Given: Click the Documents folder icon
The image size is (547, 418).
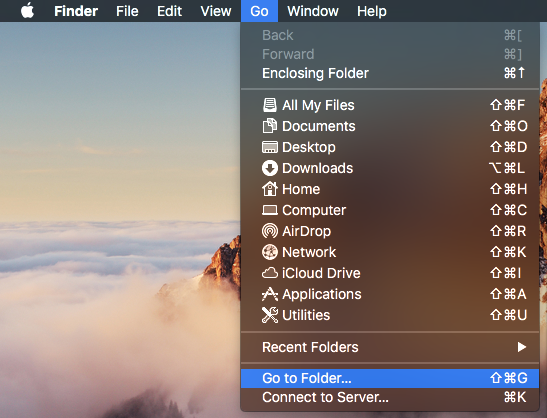Looking at the screenshot, I should tap(270, 126).
